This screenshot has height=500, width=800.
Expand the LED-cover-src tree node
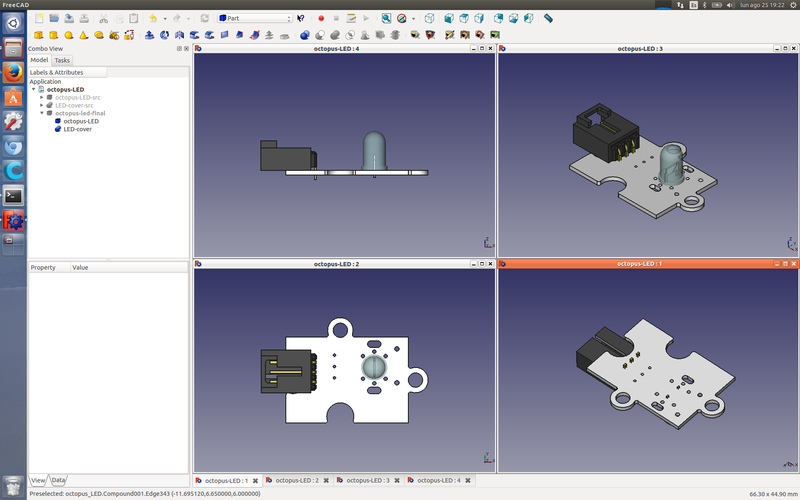coord(41,105)
